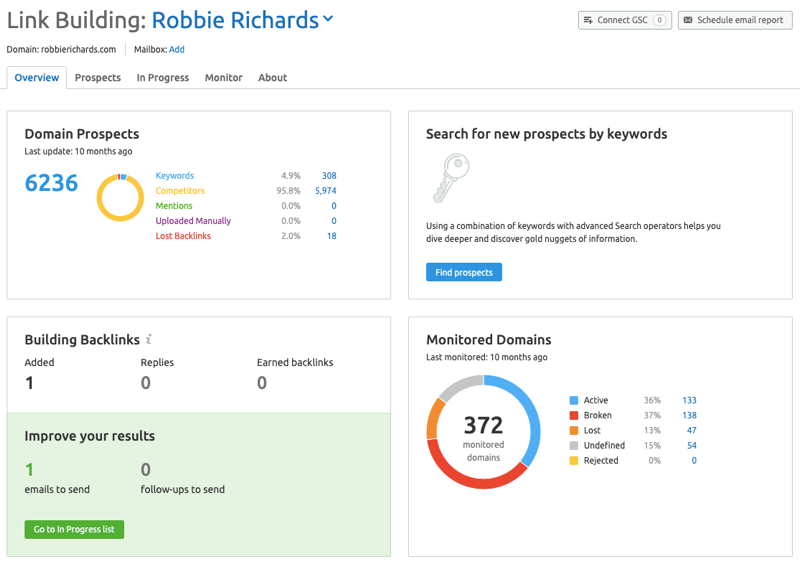Open the Monitor tab
This screenshot has height=562, width=800.
tap(223, 78)
